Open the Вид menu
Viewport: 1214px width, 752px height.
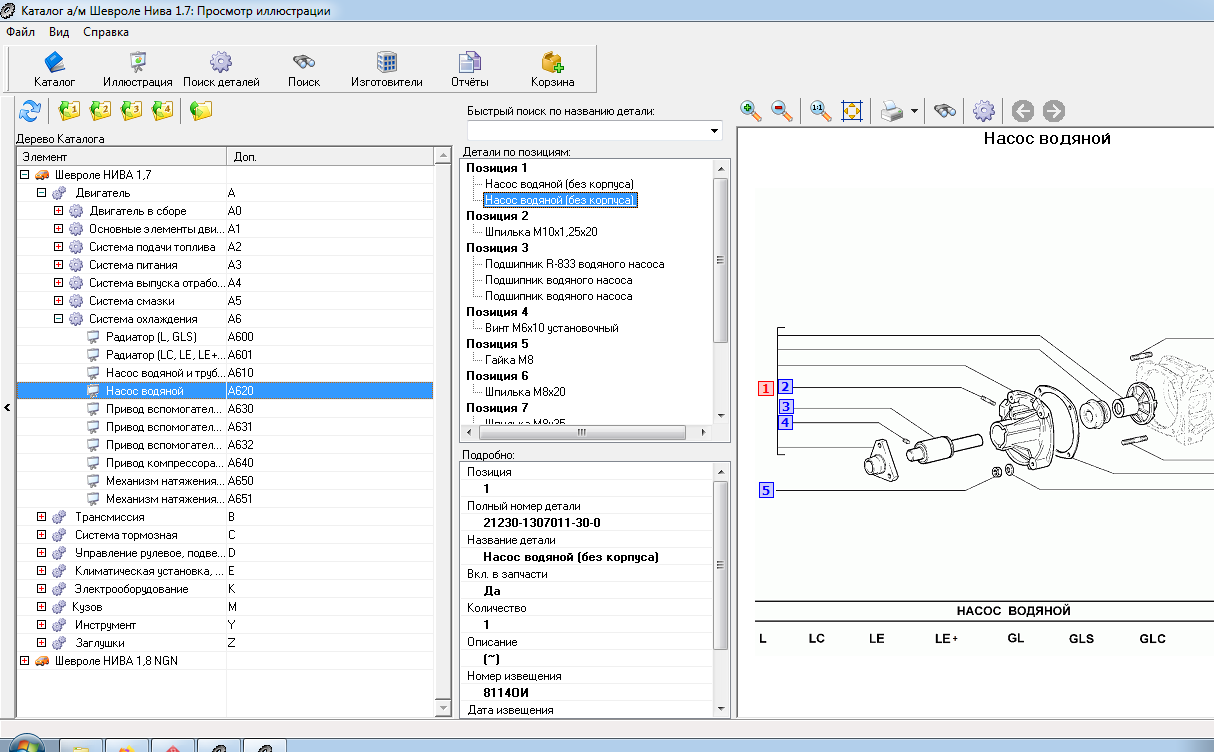59,31
